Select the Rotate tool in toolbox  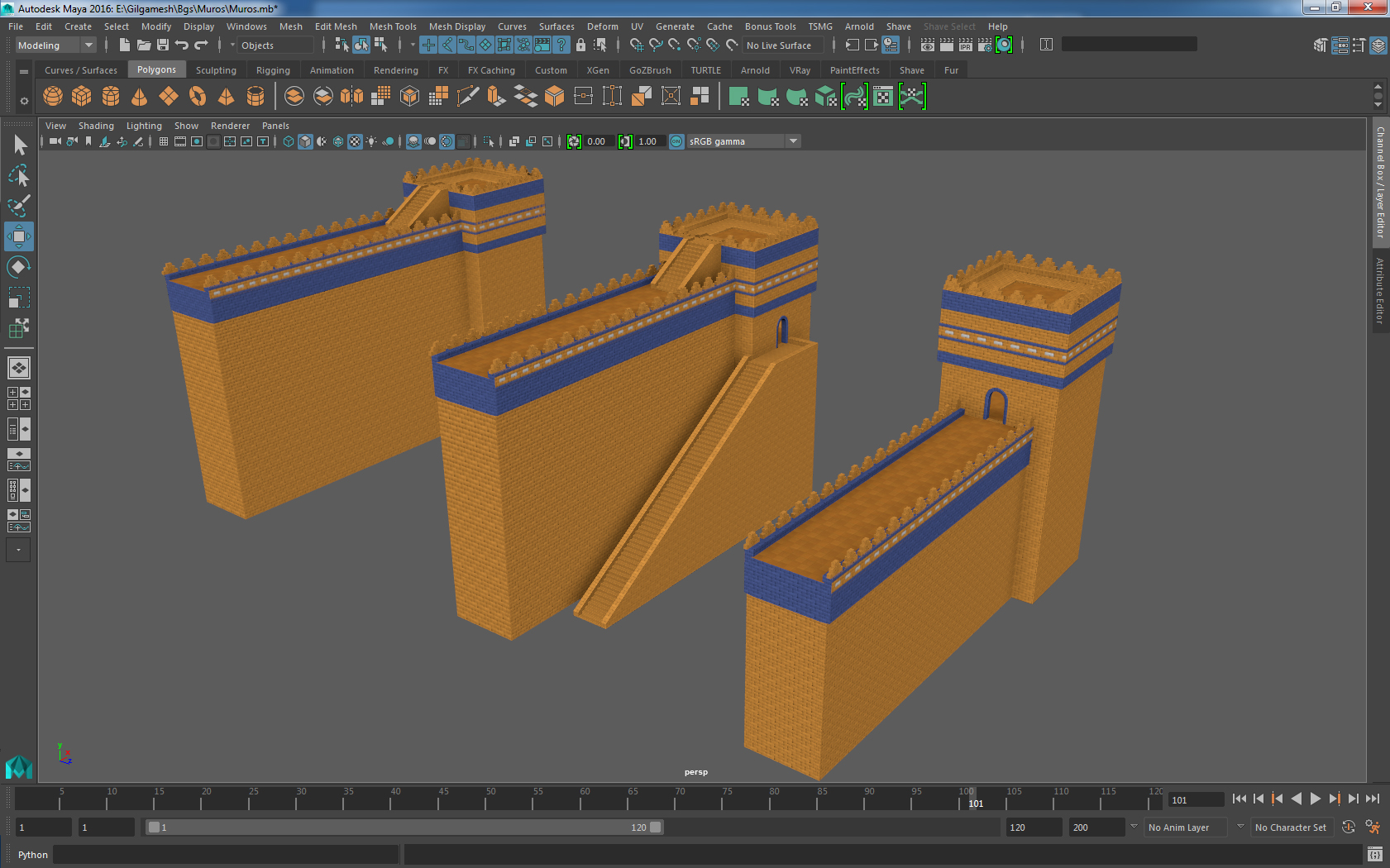[19, 267]
